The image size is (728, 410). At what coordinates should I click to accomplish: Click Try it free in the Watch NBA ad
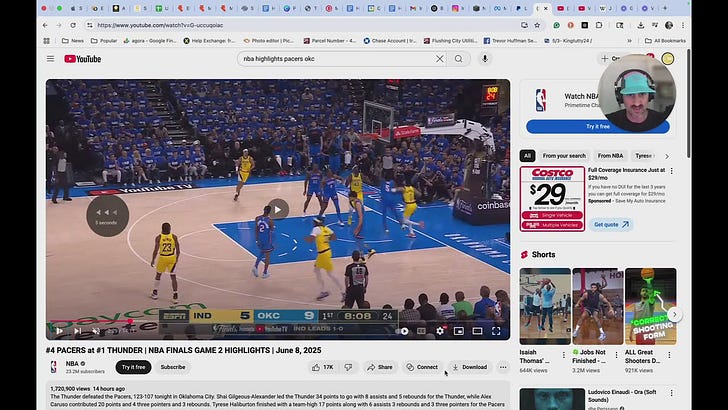point(598,126)
